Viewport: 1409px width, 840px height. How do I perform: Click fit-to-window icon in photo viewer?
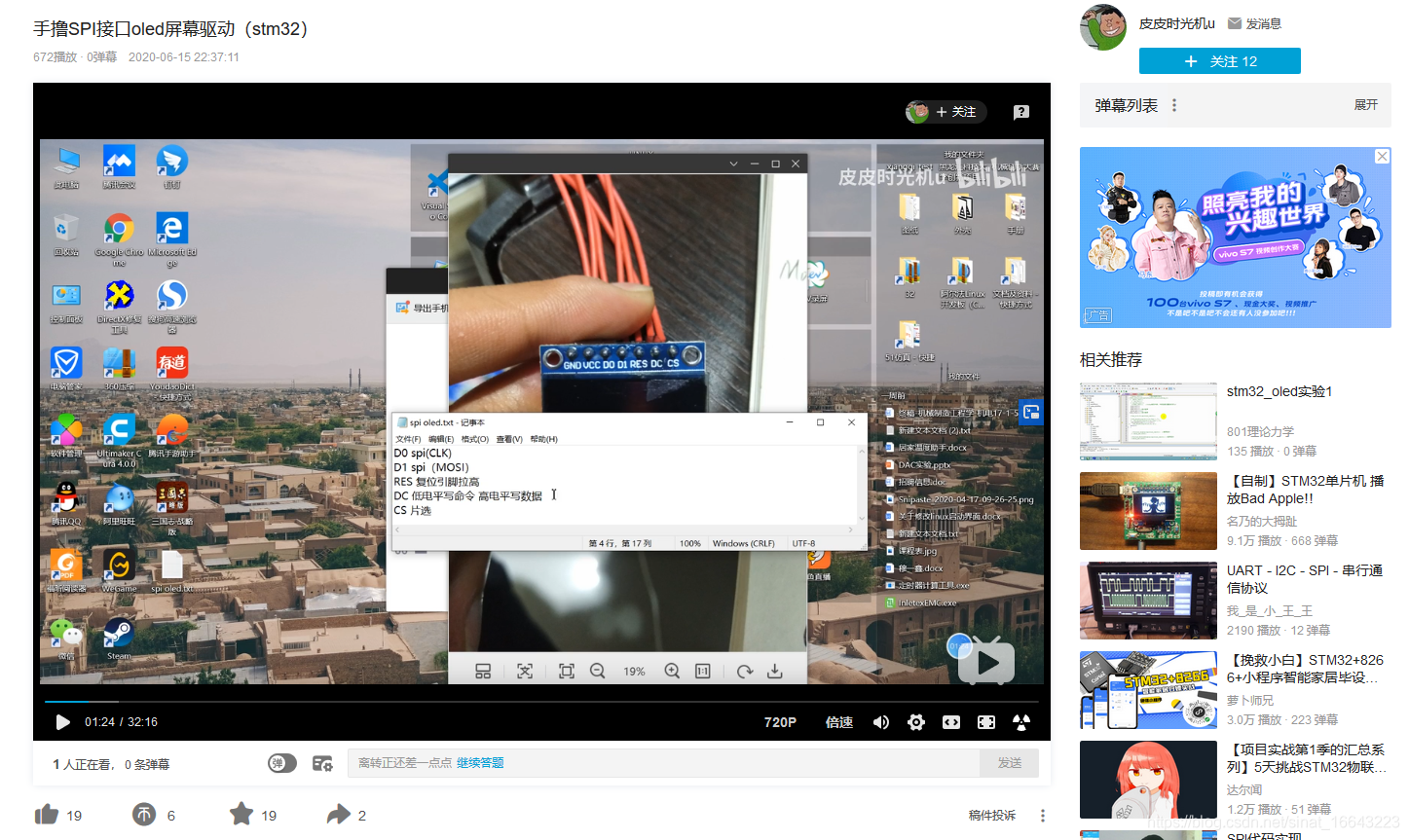pos(567,671)
